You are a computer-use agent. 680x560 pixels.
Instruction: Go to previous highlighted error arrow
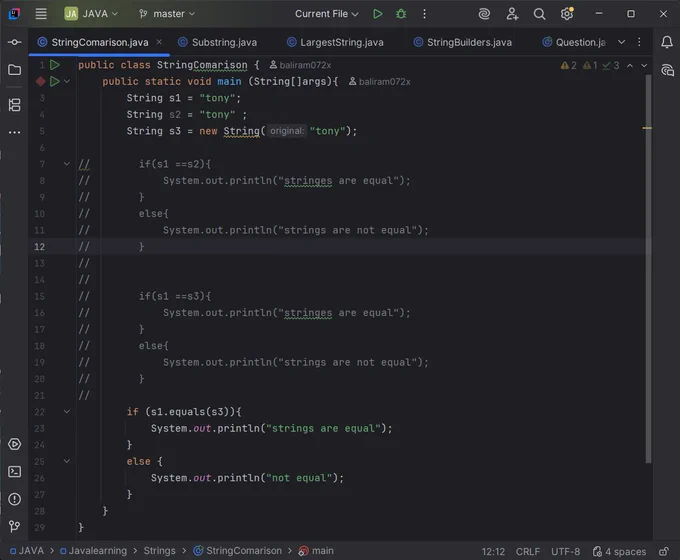pos(630,65)
